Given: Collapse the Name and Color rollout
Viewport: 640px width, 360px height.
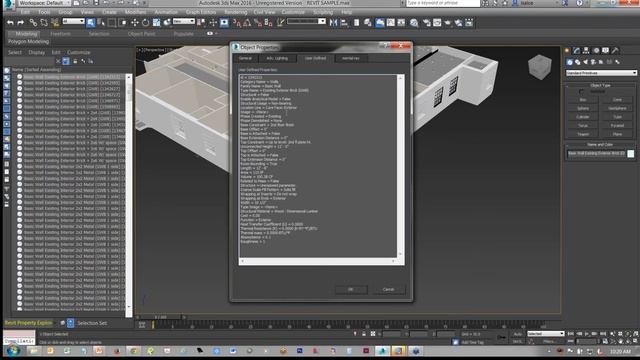Looking at the screenshot, I should point(600,144).
